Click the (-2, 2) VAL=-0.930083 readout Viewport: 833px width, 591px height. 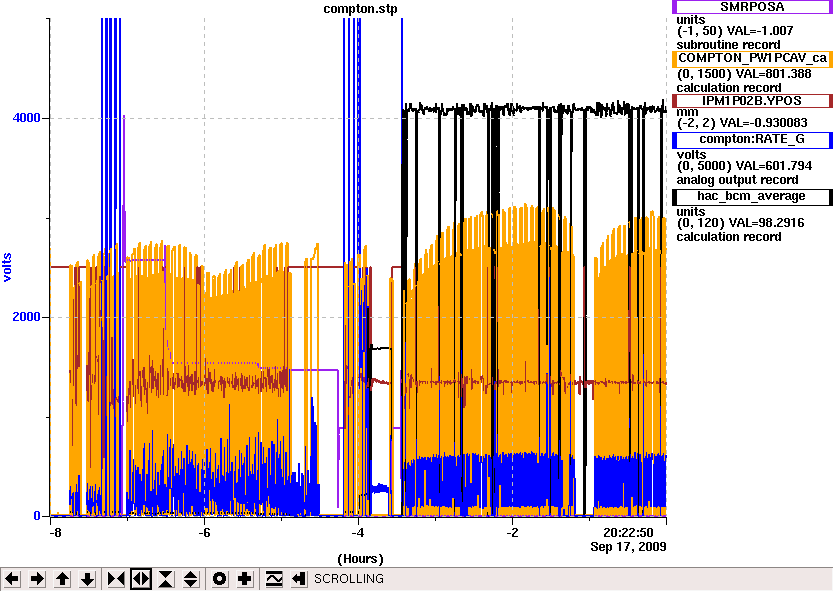[x=742, y=123]
